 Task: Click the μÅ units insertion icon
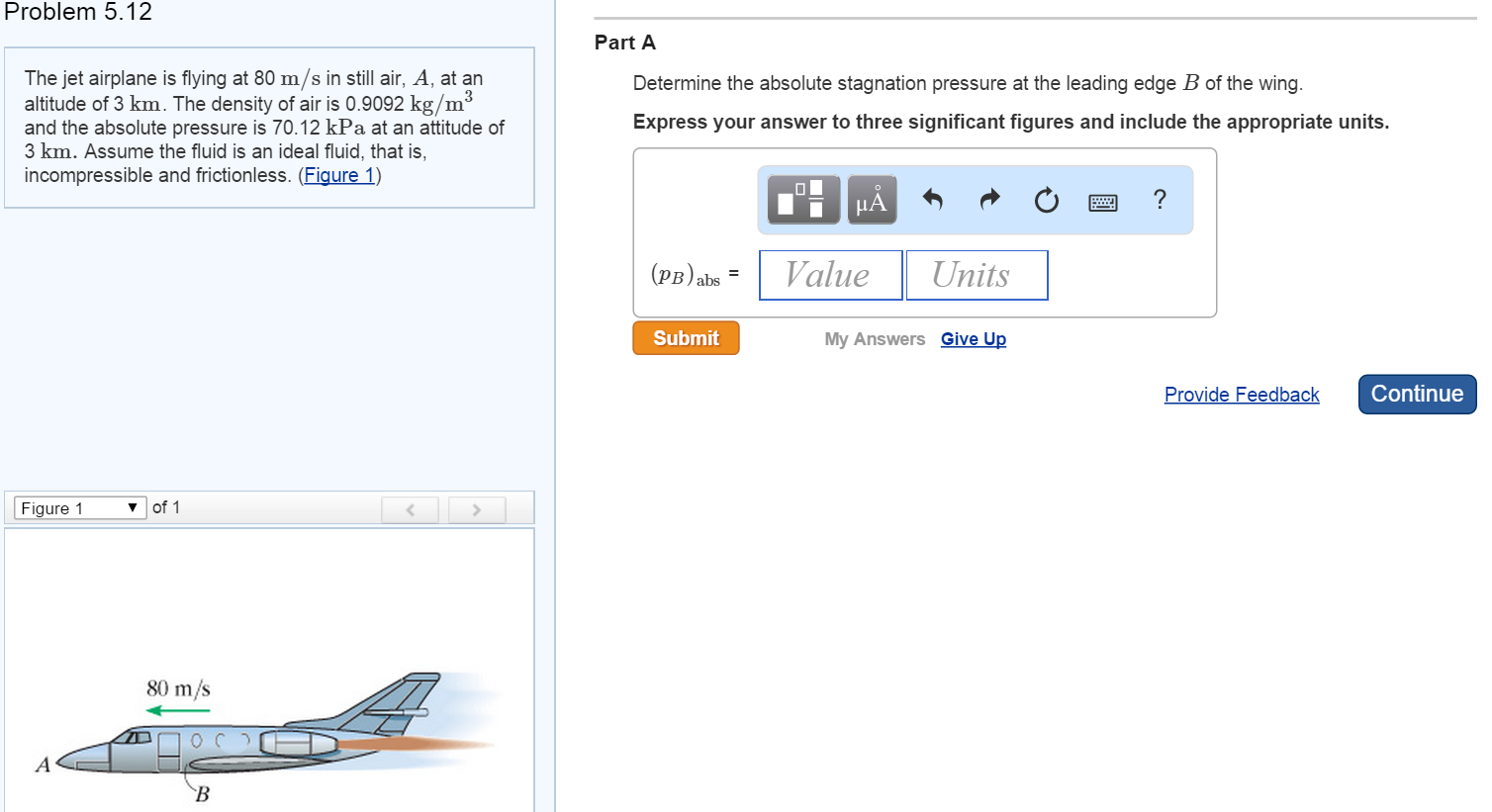[872, 199]
